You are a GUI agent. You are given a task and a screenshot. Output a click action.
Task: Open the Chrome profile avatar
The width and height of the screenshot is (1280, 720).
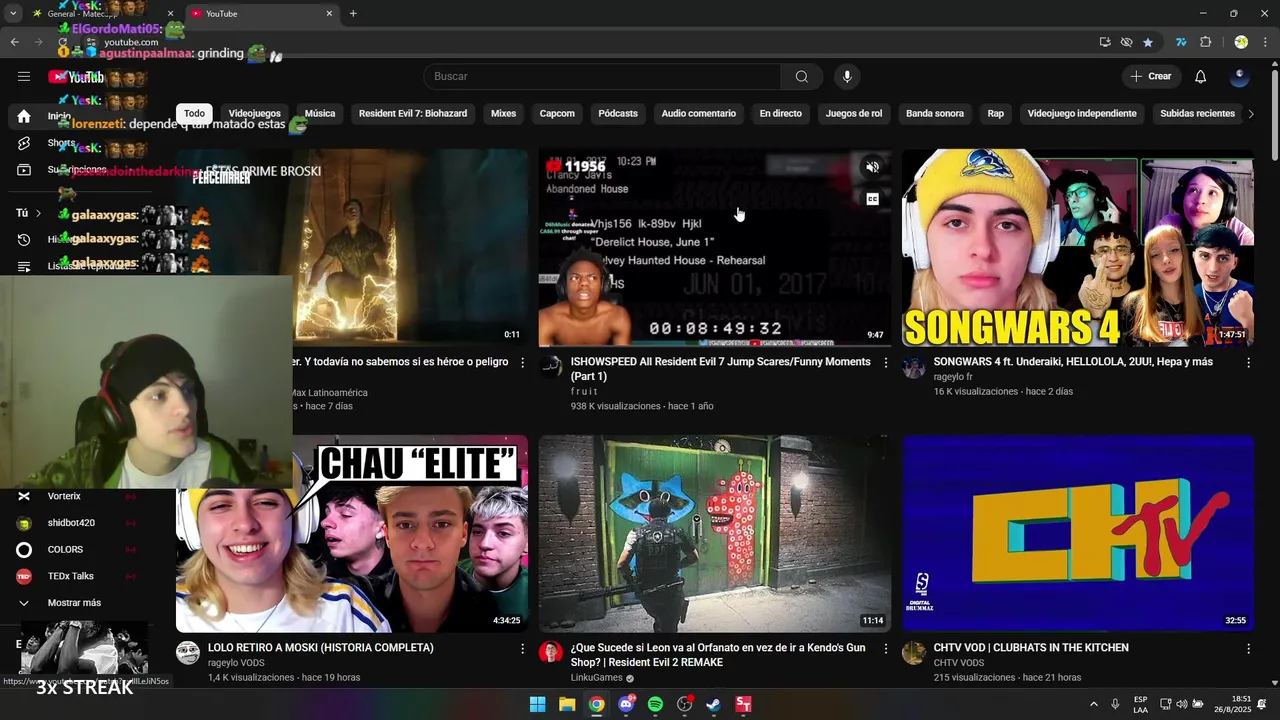point(1241,42)
